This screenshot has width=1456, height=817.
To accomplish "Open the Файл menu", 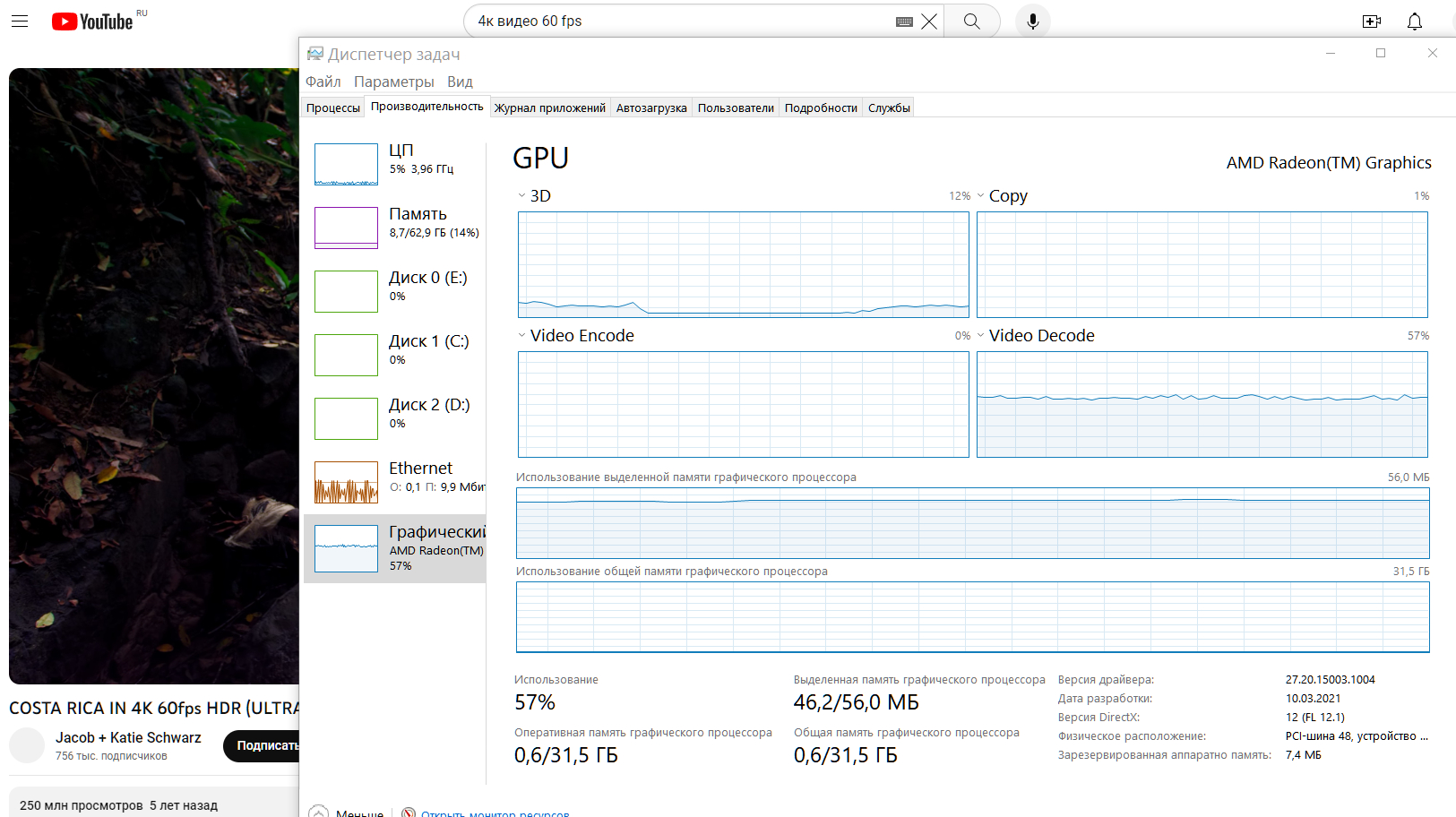I will 323,82.
